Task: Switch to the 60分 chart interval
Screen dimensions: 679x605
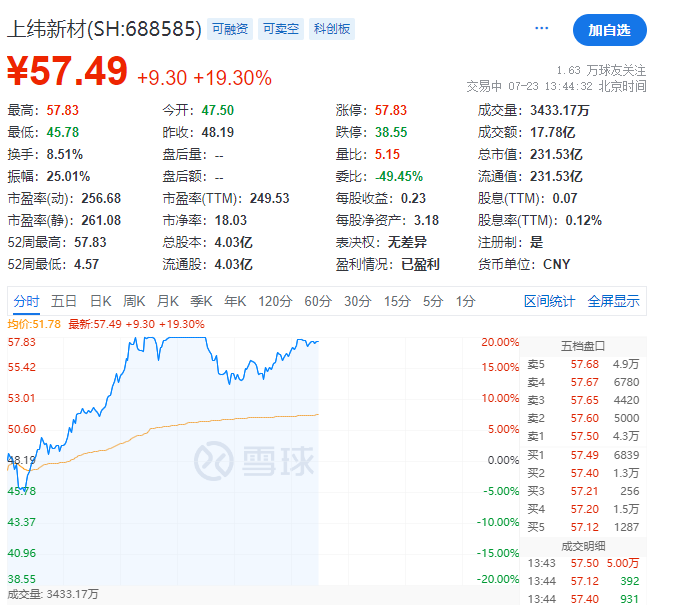Action: [x=317, y=301]
